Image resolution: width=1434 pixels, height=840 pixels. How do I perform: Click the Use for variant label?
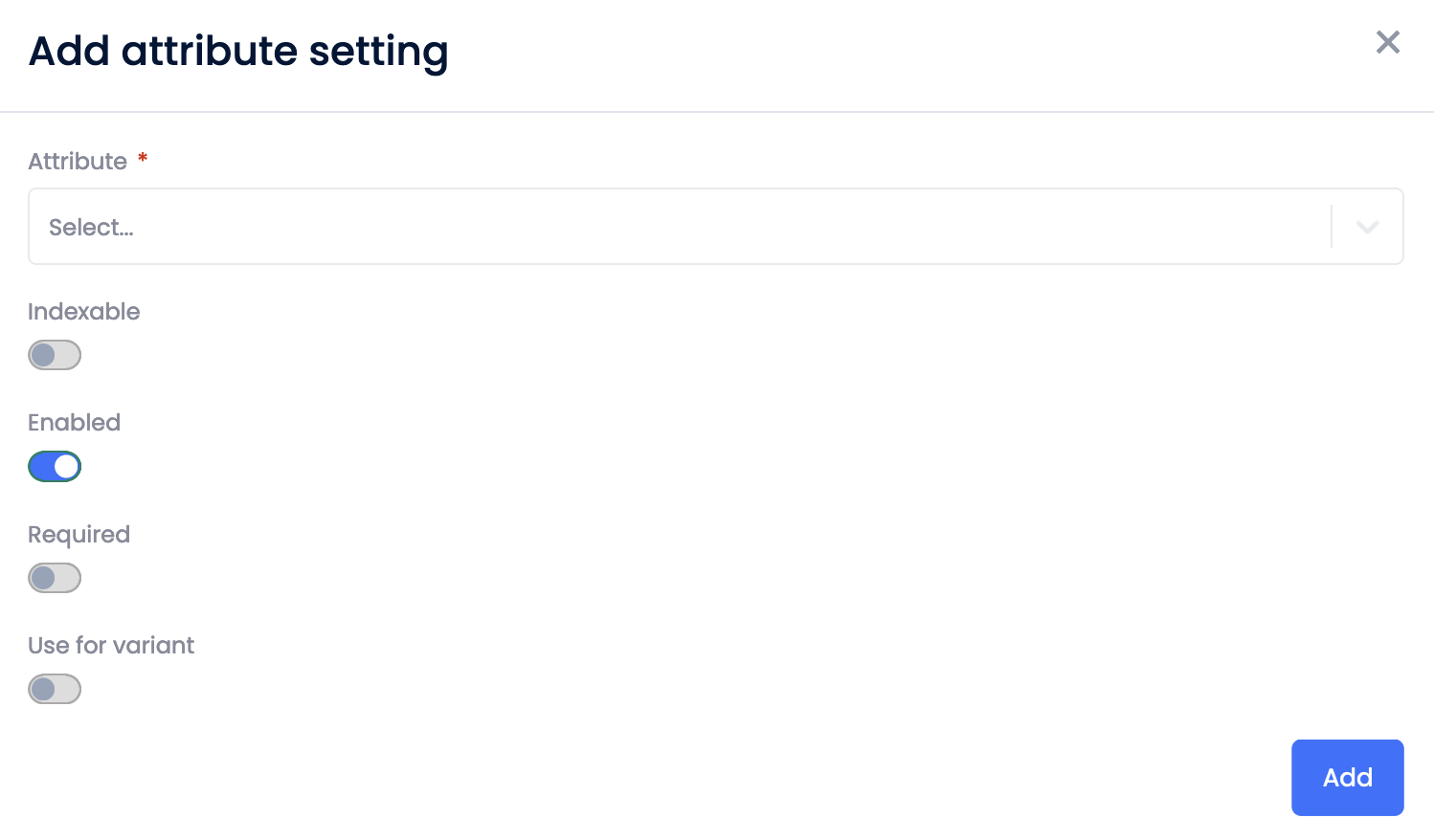point(110,645)
